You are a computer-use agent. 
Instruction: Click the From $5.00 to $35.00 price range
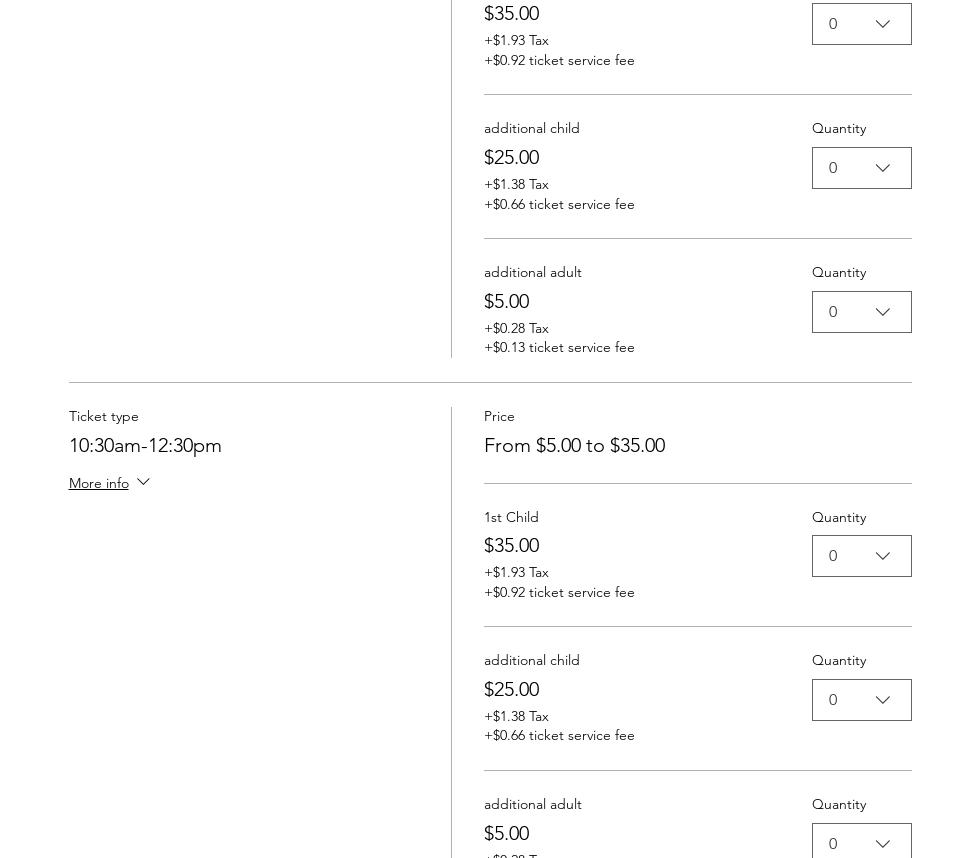(x=574, y=446)
